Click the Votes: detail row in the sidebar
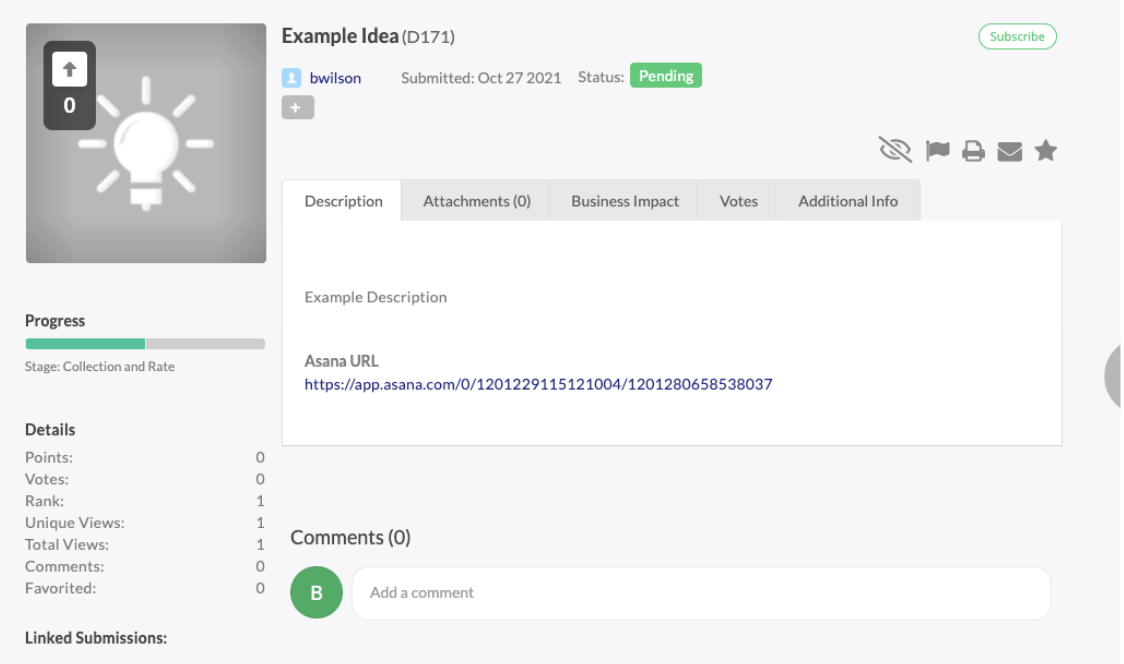This screenshot has height=664, width=1124. pos(145,479)
